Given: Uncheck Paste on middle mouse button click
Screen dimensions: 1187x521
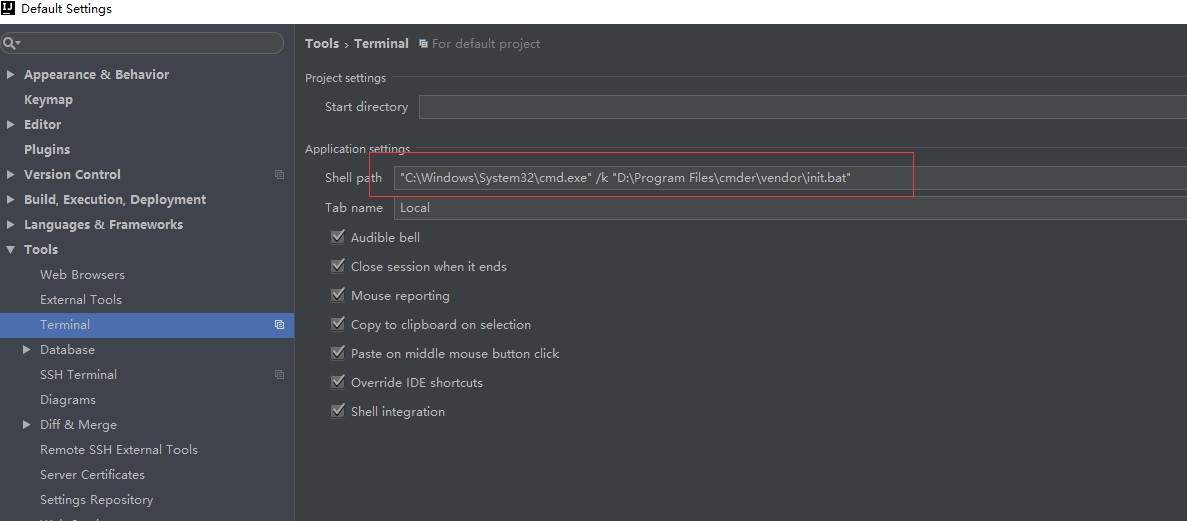Looking at the screenshot, I should (x=338, y=353).
